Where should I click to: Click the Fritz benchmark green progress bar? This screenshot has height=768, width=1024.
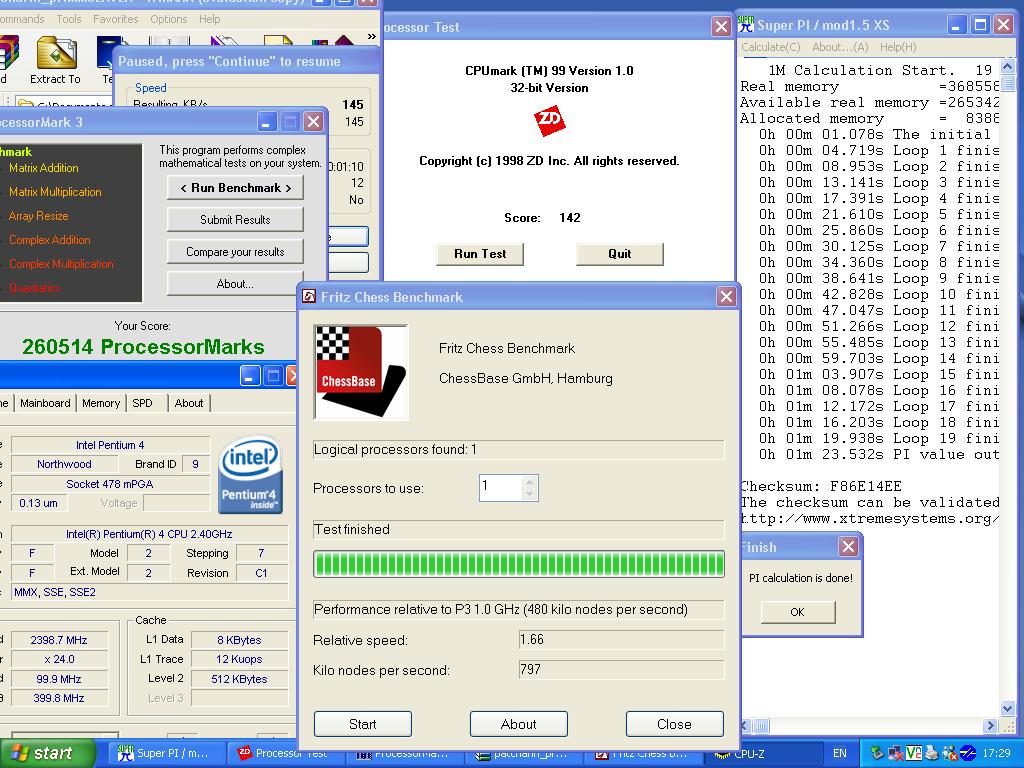coord(519,564)
